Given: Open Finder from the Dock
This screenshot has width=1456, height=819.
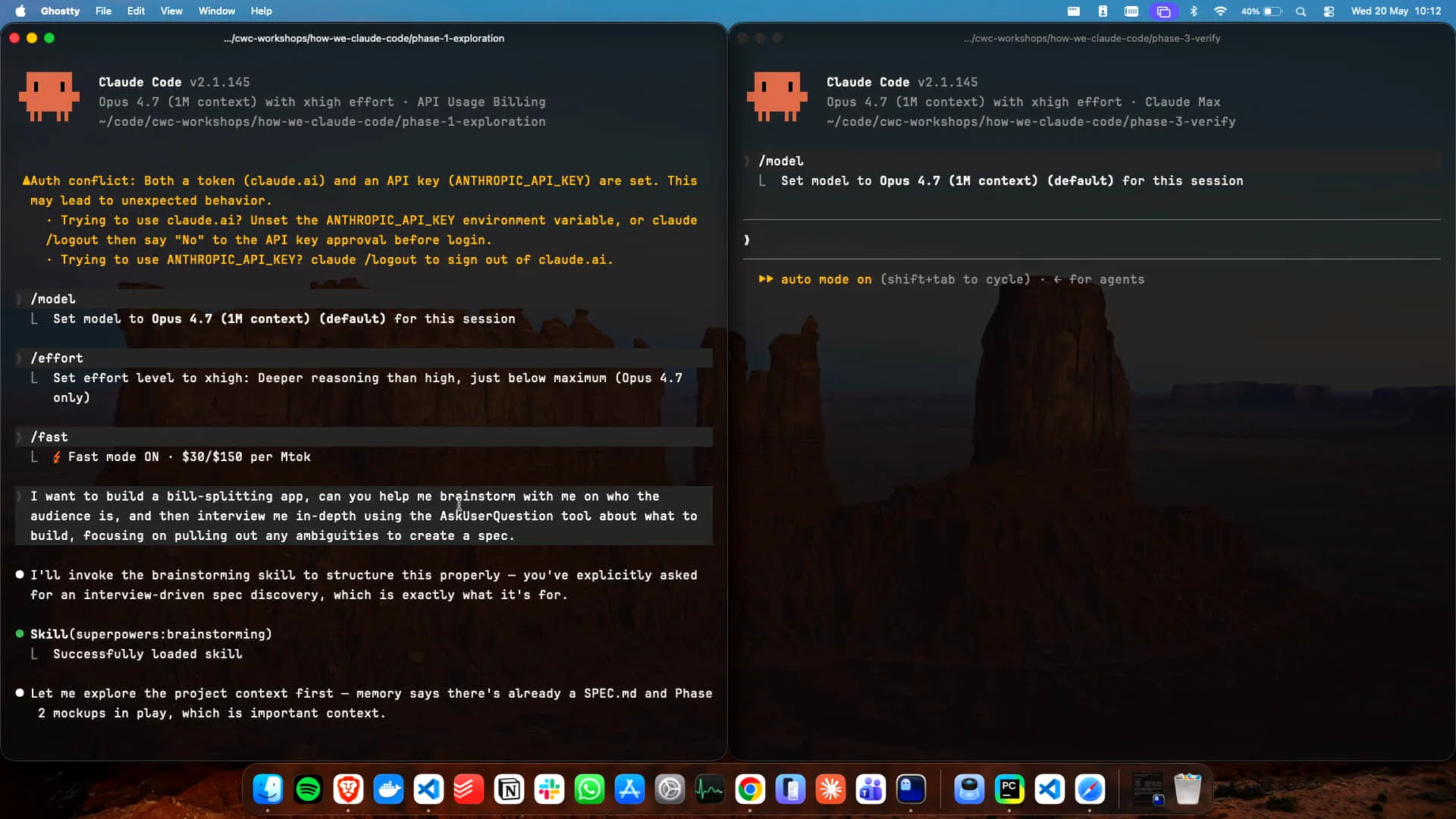Looking at the screenshot, I should [x=268, y=789].
